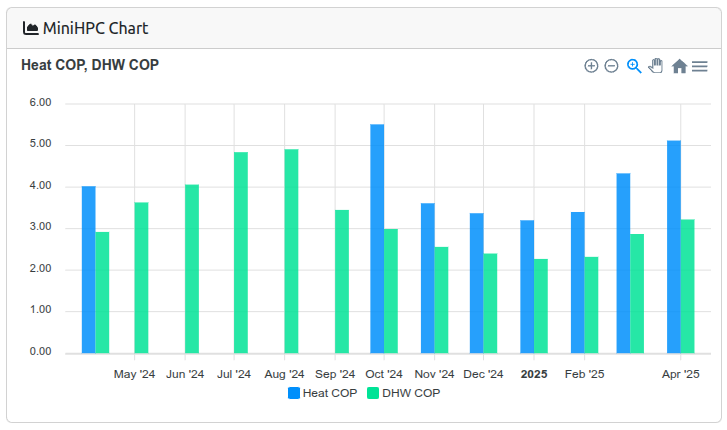Click the zoom in plus icon

coord(591,66)
